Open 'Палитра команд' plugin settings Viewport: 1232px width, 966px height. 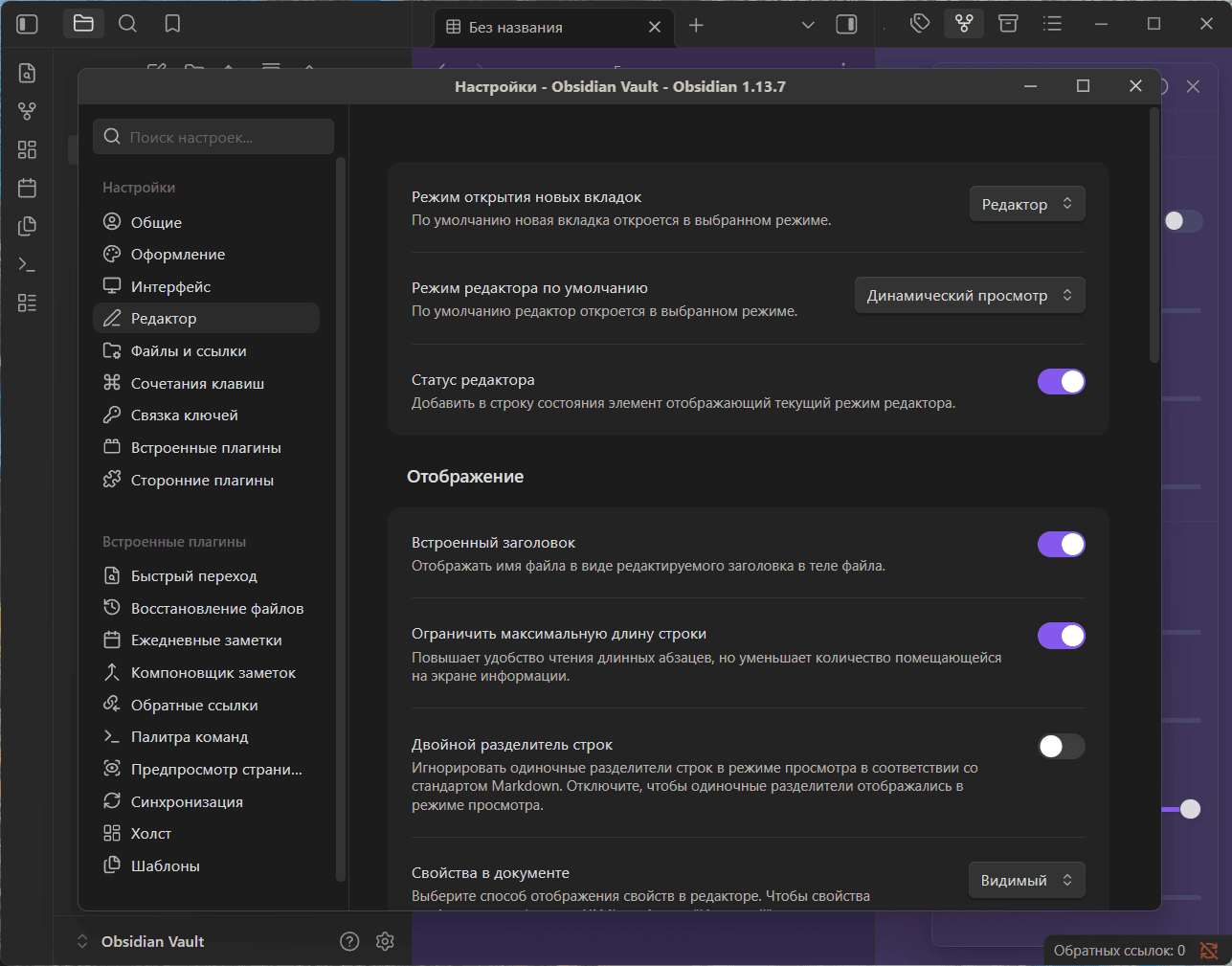[x=207, y=737]
